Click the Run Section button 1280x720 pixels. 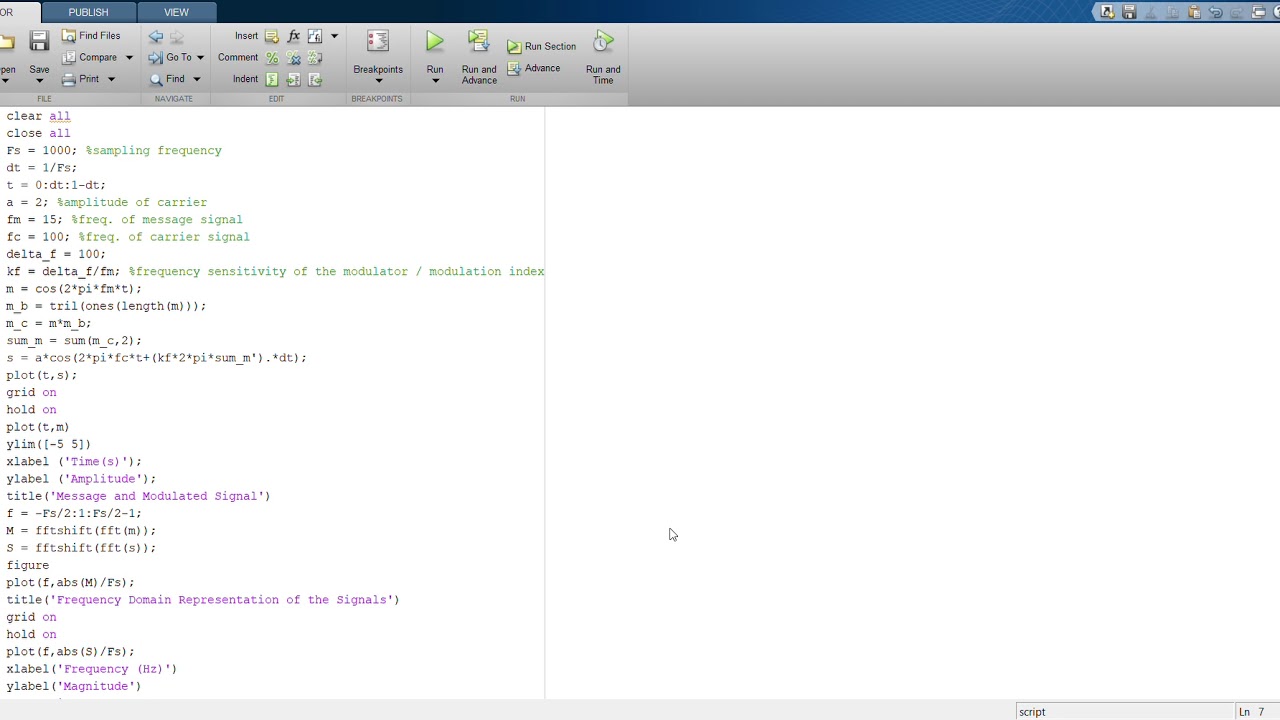[541, 46]
